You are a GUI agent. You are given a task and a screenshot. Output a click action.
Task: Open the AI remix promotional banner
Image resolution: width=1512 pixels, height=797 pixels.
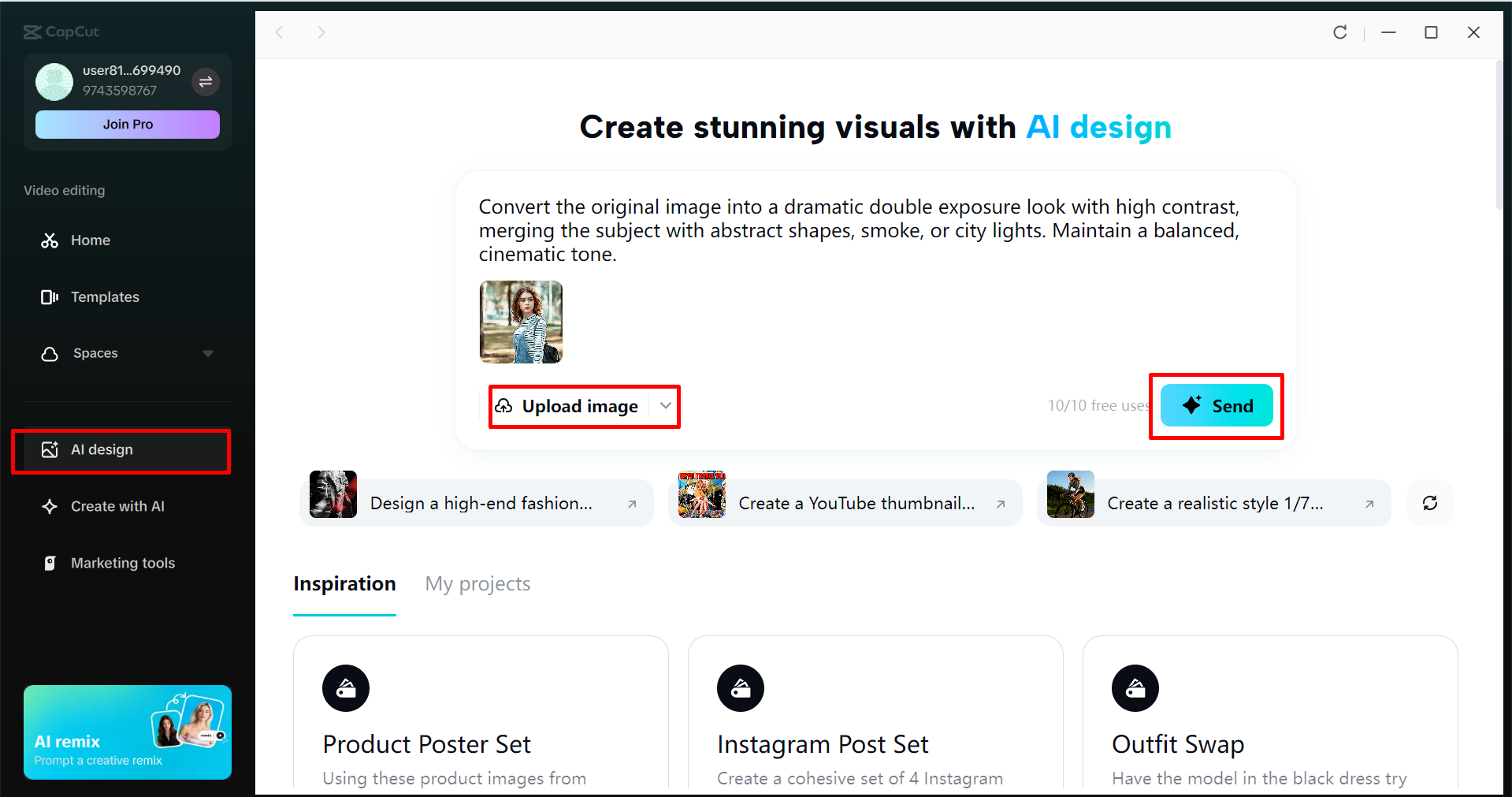[127, 732]
